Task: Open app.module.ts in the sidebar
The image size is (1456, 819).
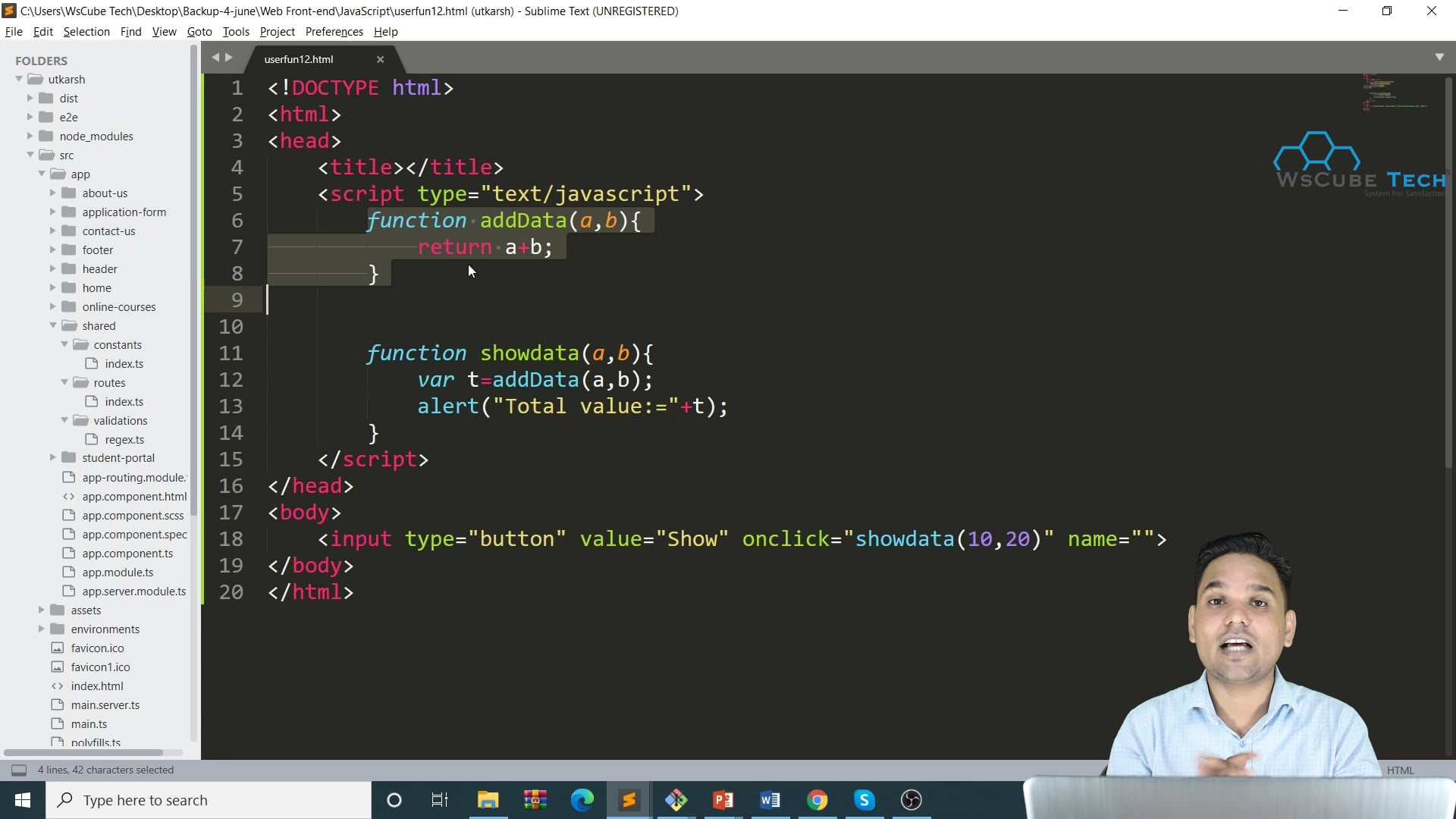Action: (x=118, y=572)
